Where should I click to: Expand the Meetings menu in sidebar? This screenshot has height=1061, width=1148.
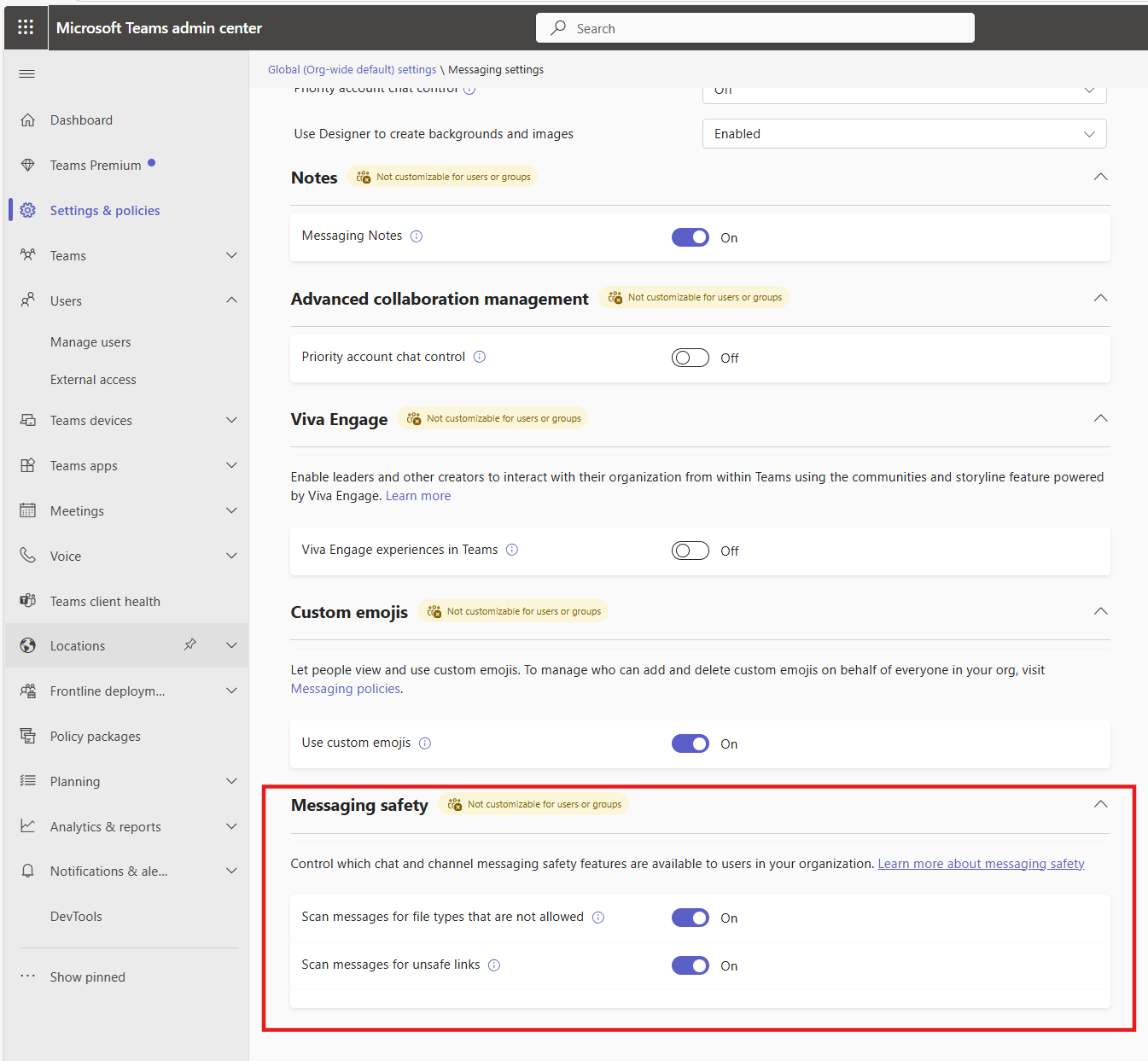(x=231, y=510)
